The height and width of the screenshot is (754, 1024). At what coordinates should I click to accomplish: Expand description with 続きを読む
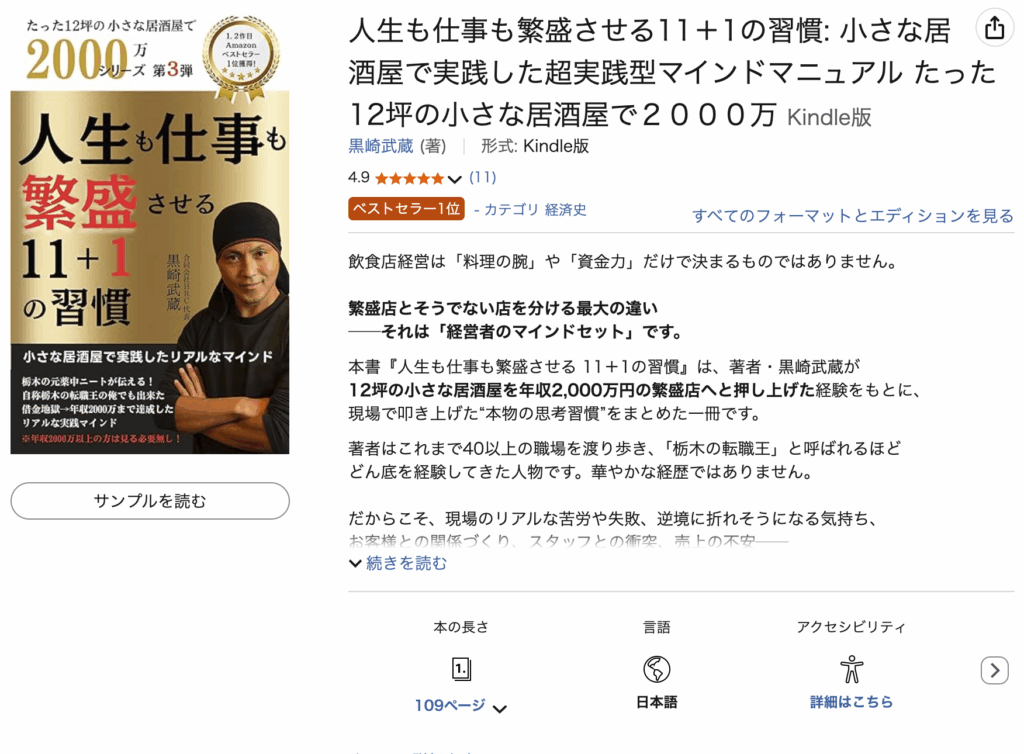[x=398, y=563]
